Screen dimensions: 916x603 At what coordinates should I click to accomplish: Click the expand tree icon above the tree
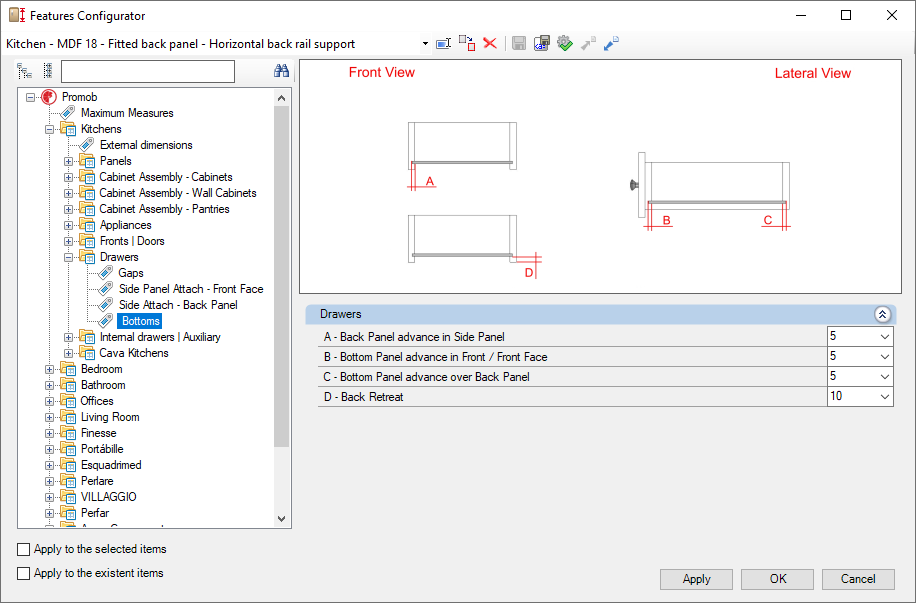coord(25,71)
